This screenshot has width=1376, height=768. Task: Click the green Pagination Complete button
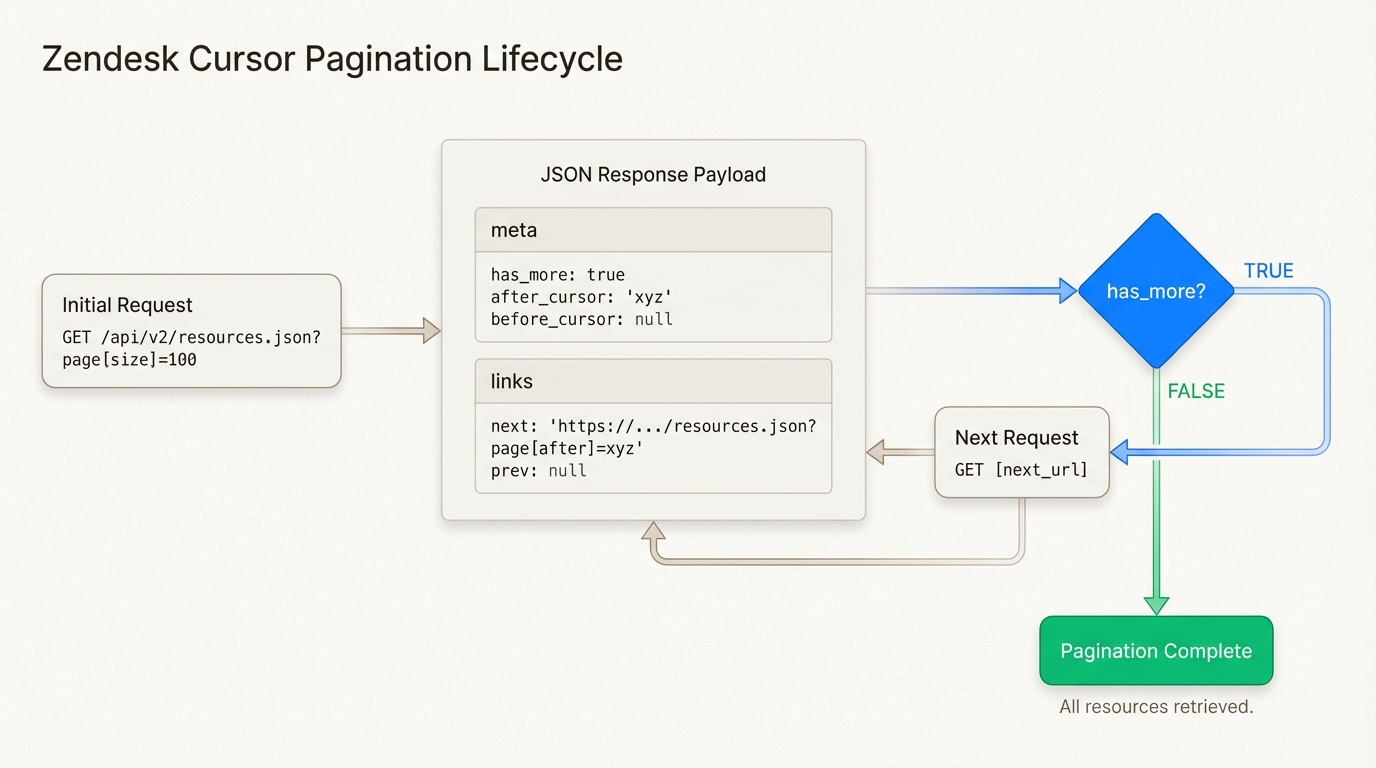coord(1156,651)
